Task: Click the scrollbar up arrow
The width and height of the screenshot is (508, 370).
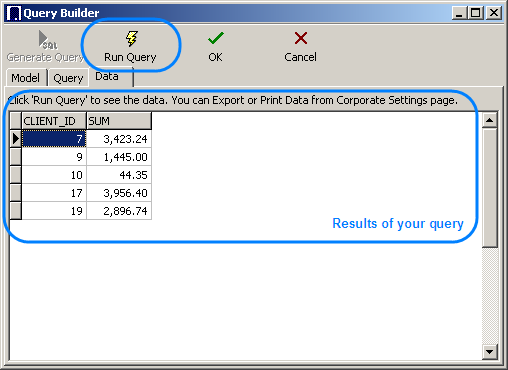Action: click(490, 120)
